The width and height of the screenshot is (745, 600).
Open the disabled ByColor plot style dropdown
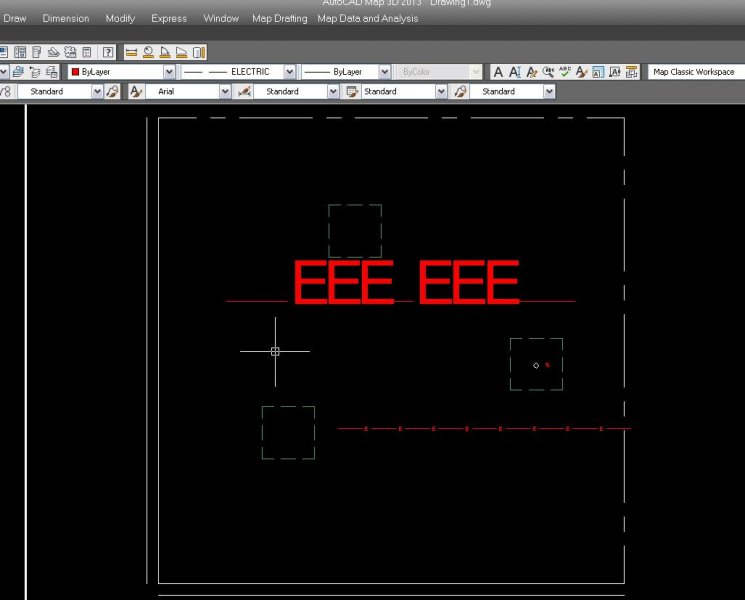[x=476, y=72]
